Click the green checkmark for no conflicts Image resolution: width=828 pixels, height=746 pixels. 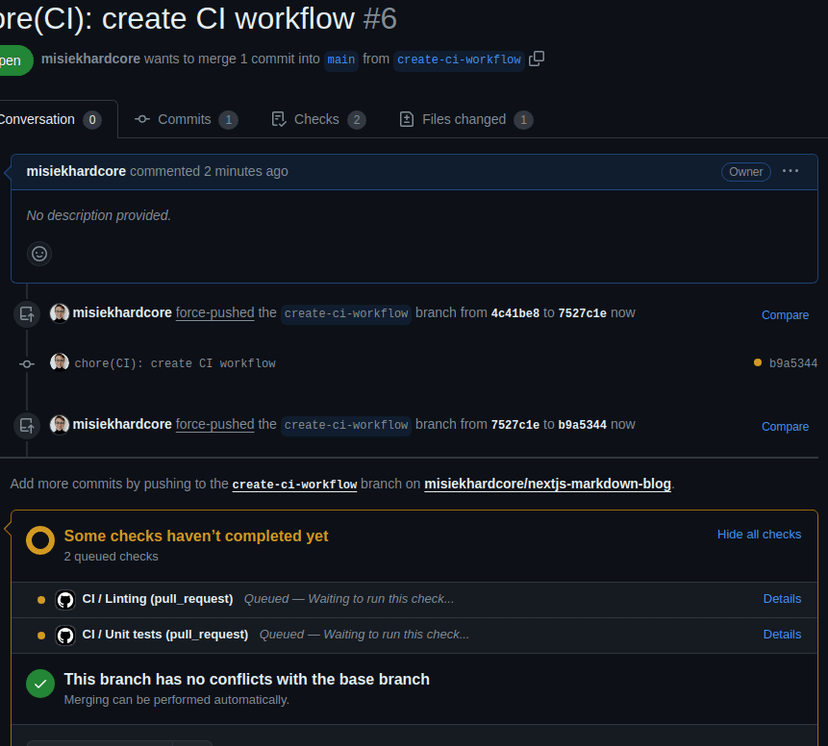click(x=40, y=684)
